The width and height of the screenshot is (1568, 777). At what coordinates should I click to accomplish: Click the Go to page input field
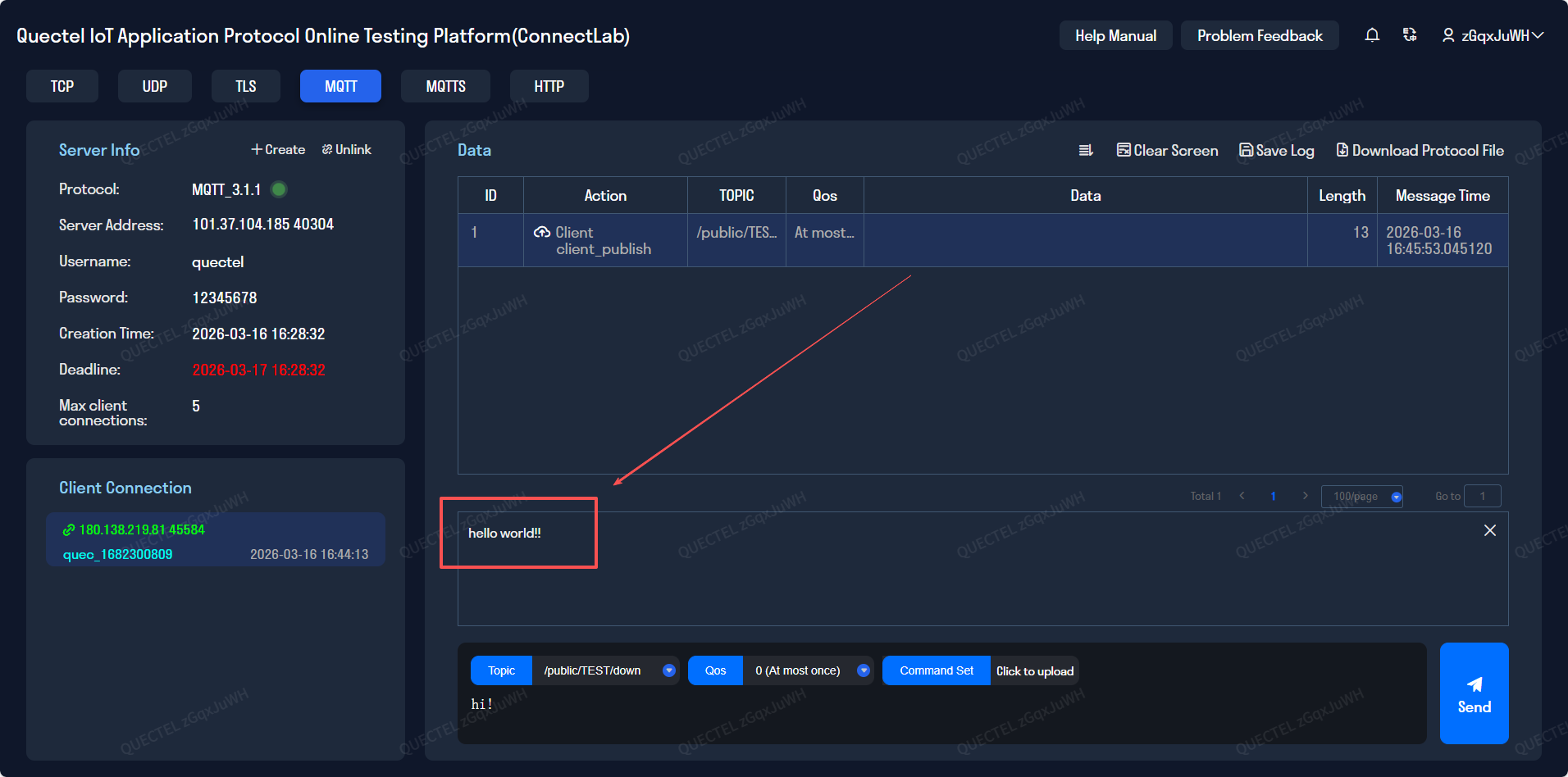[1483, 496]
